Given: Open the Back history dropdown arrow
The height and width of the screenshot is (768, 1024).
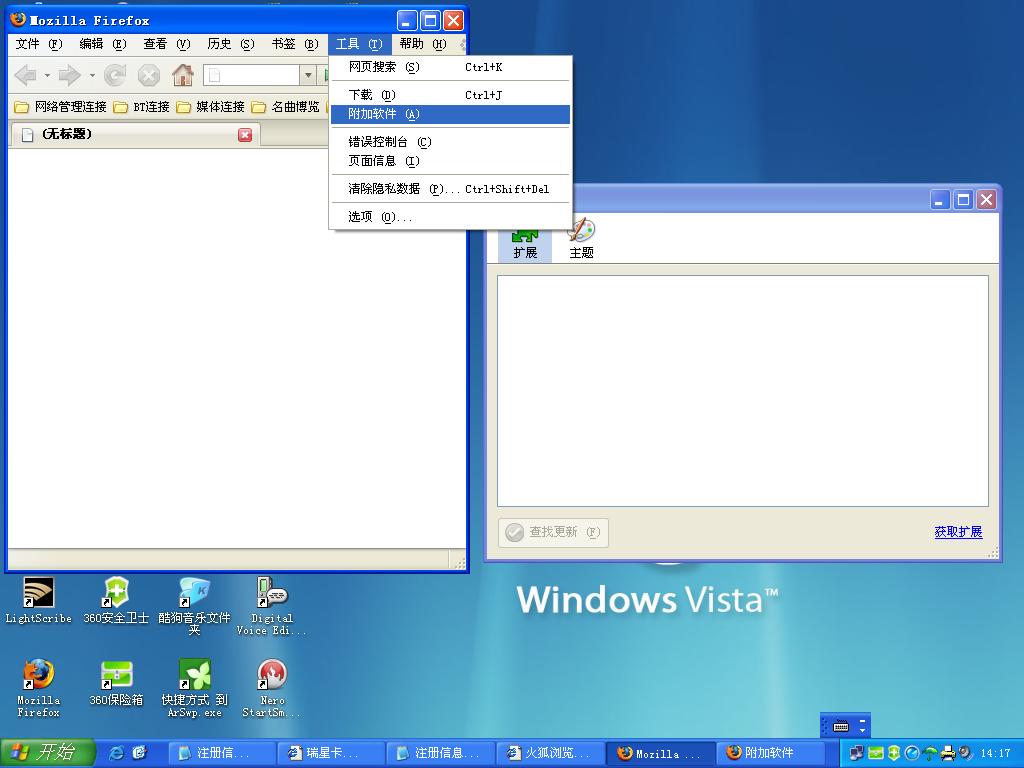Looking at the screenshot, I should 47,76.
